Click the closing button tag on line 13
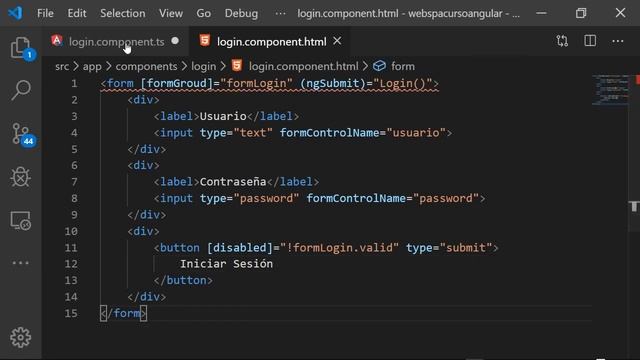The height and width of the screenshot is (360, 640). pyautogui.click(x=183, y=280)
